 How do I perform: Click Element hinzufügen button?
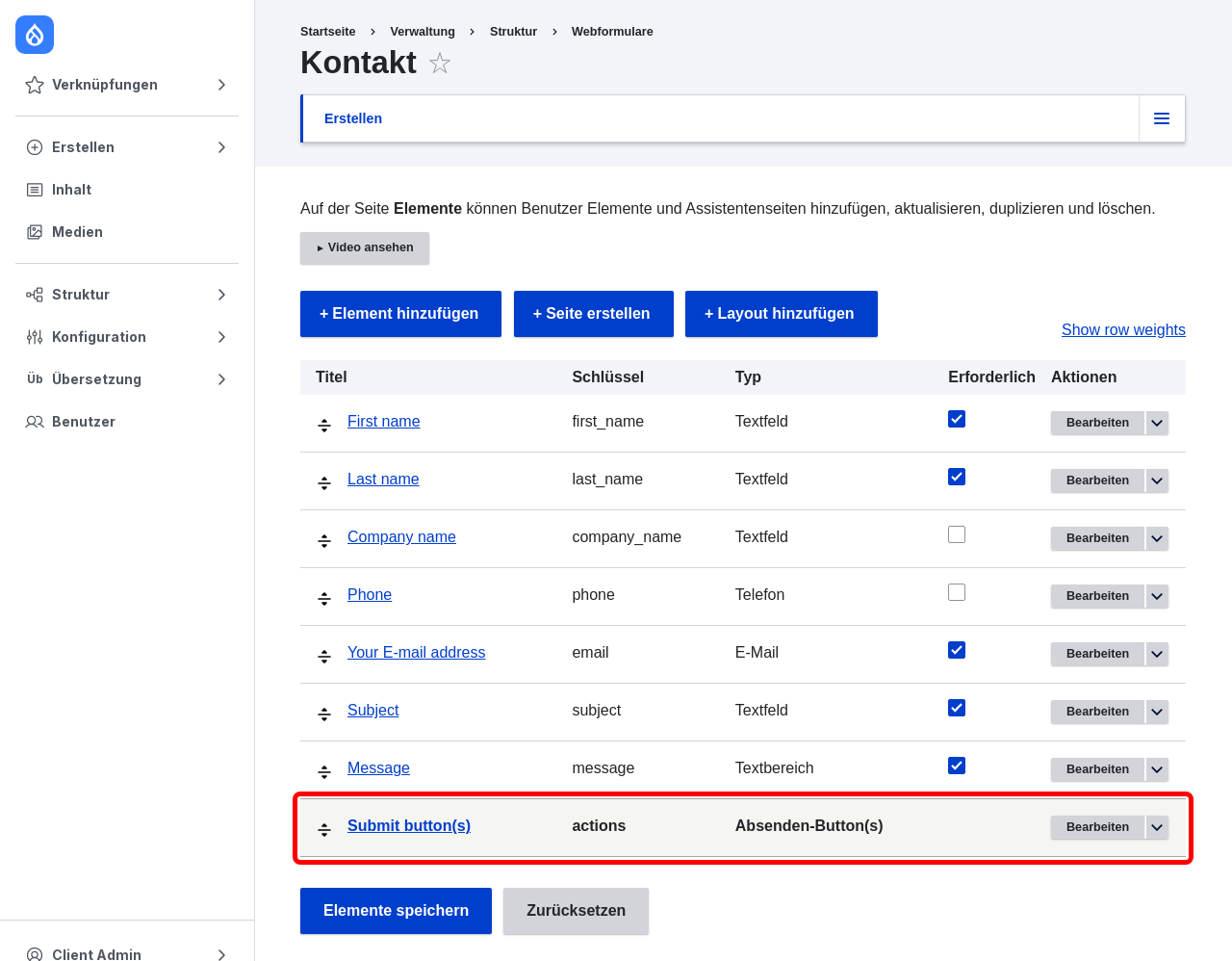click(400, 314)
